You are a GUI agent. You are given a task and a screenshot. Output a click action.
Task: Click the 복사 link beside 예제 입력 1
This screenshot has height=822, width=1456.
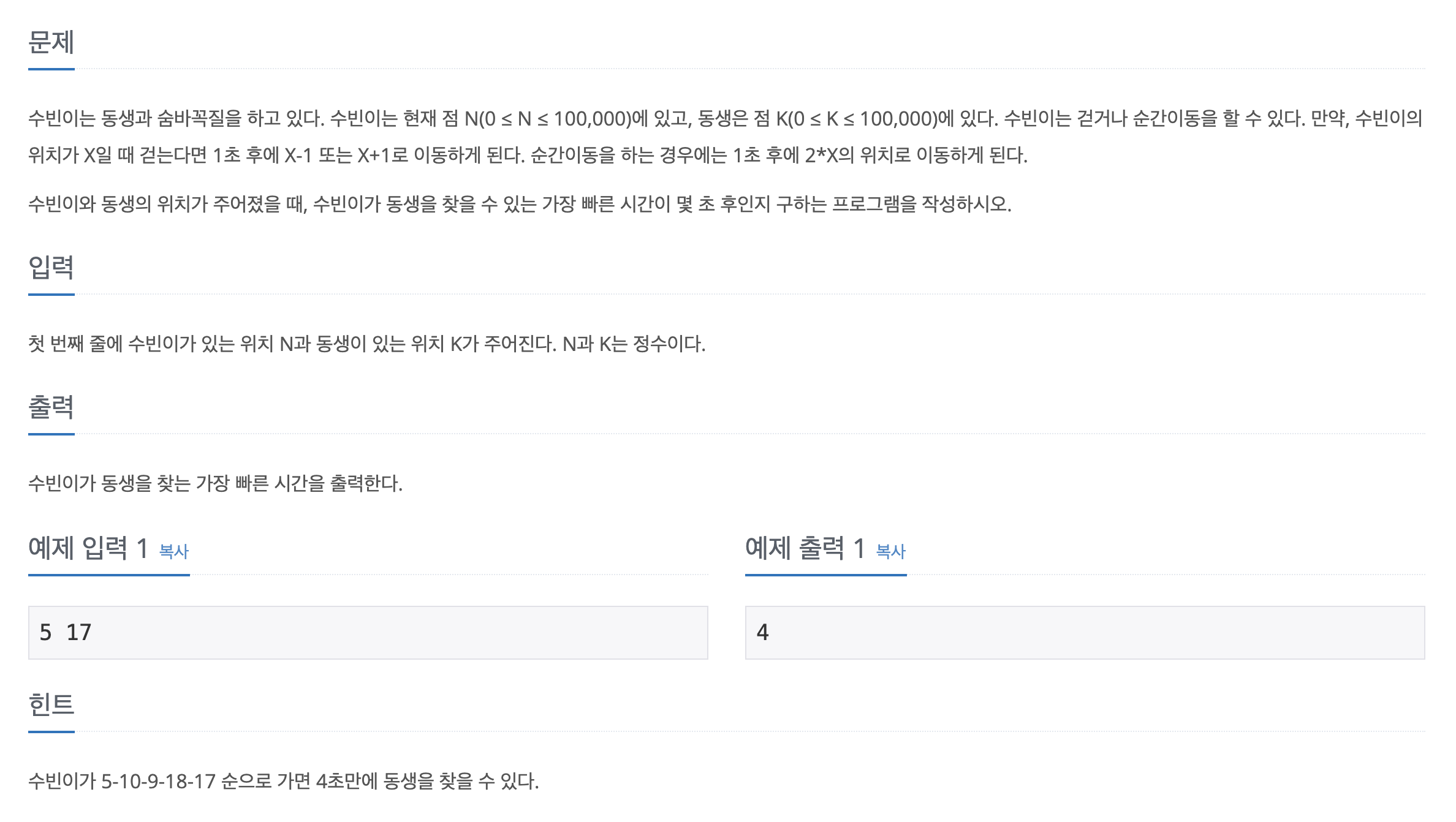(x=174, y=551)
